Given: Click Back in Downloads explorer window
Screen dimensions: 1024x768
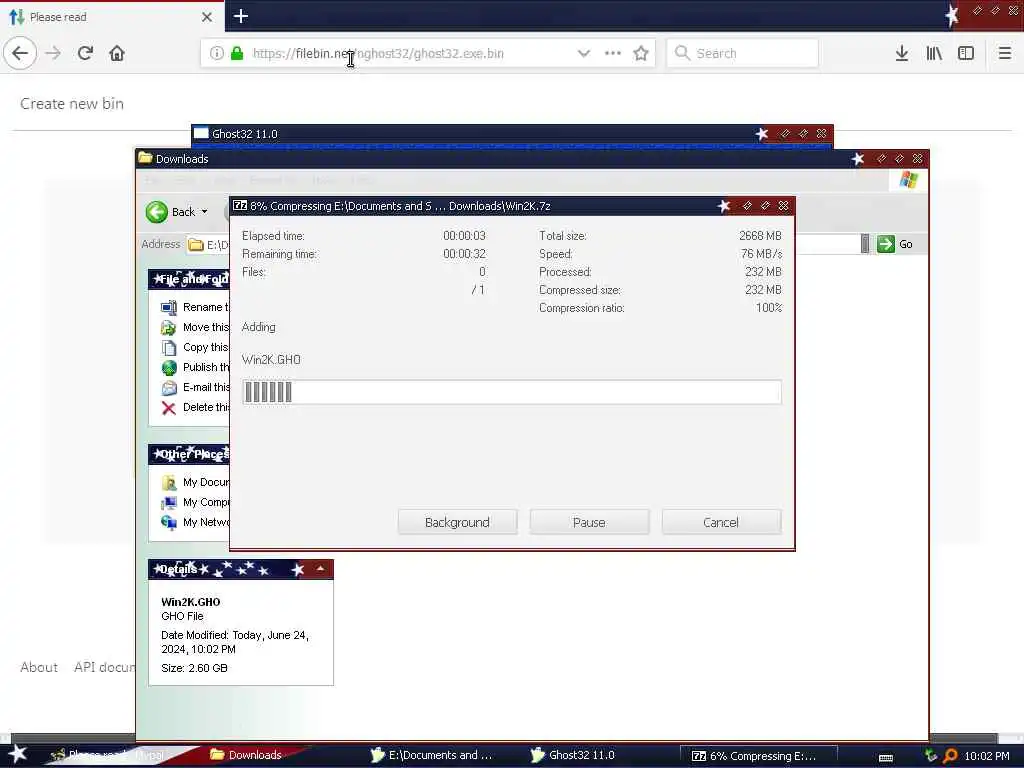Looking at the screenshot, I should tap(170, 212).
